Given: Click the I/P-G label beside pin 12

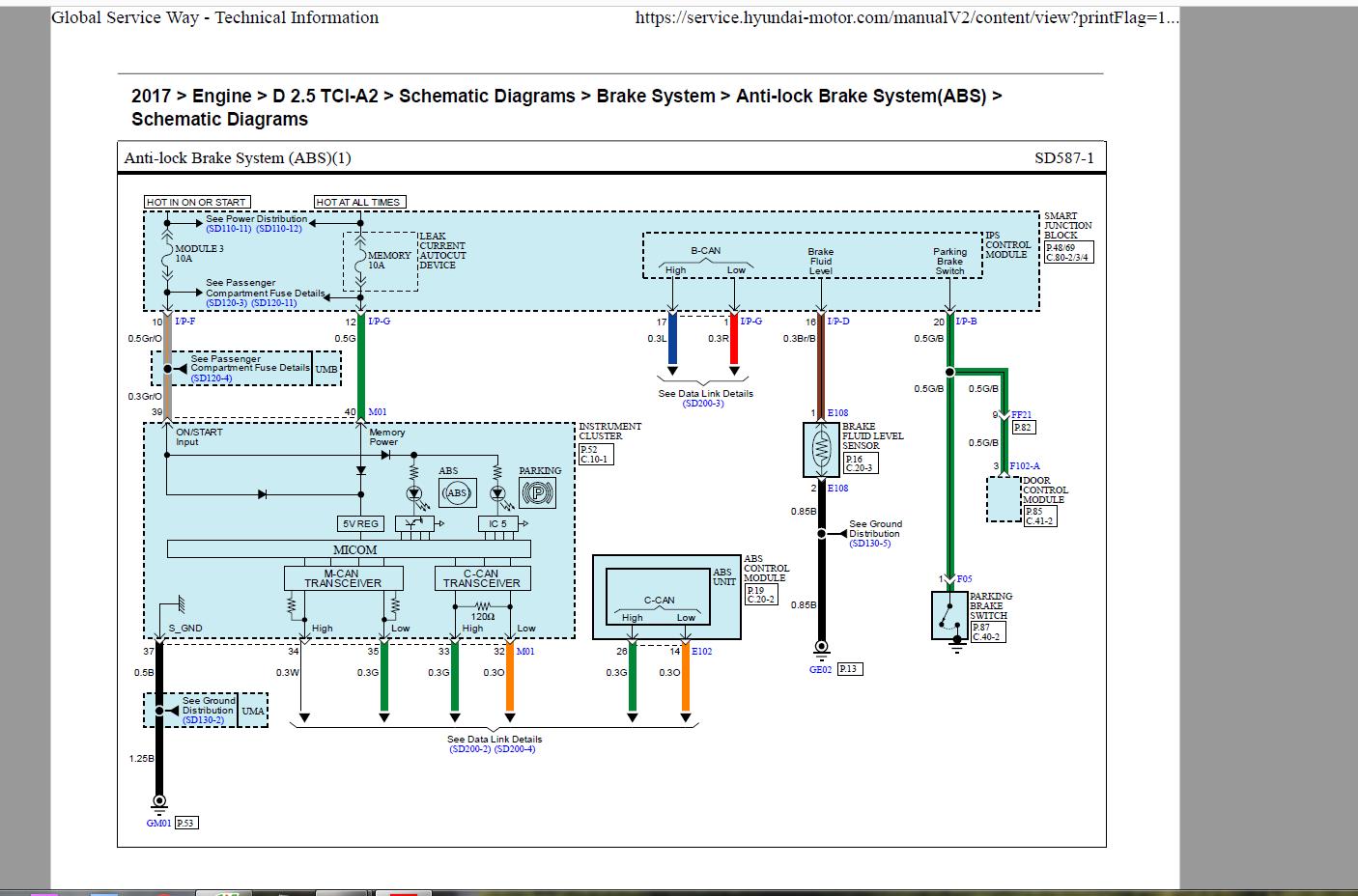Looking at the screenshot, I should point(380,321).
